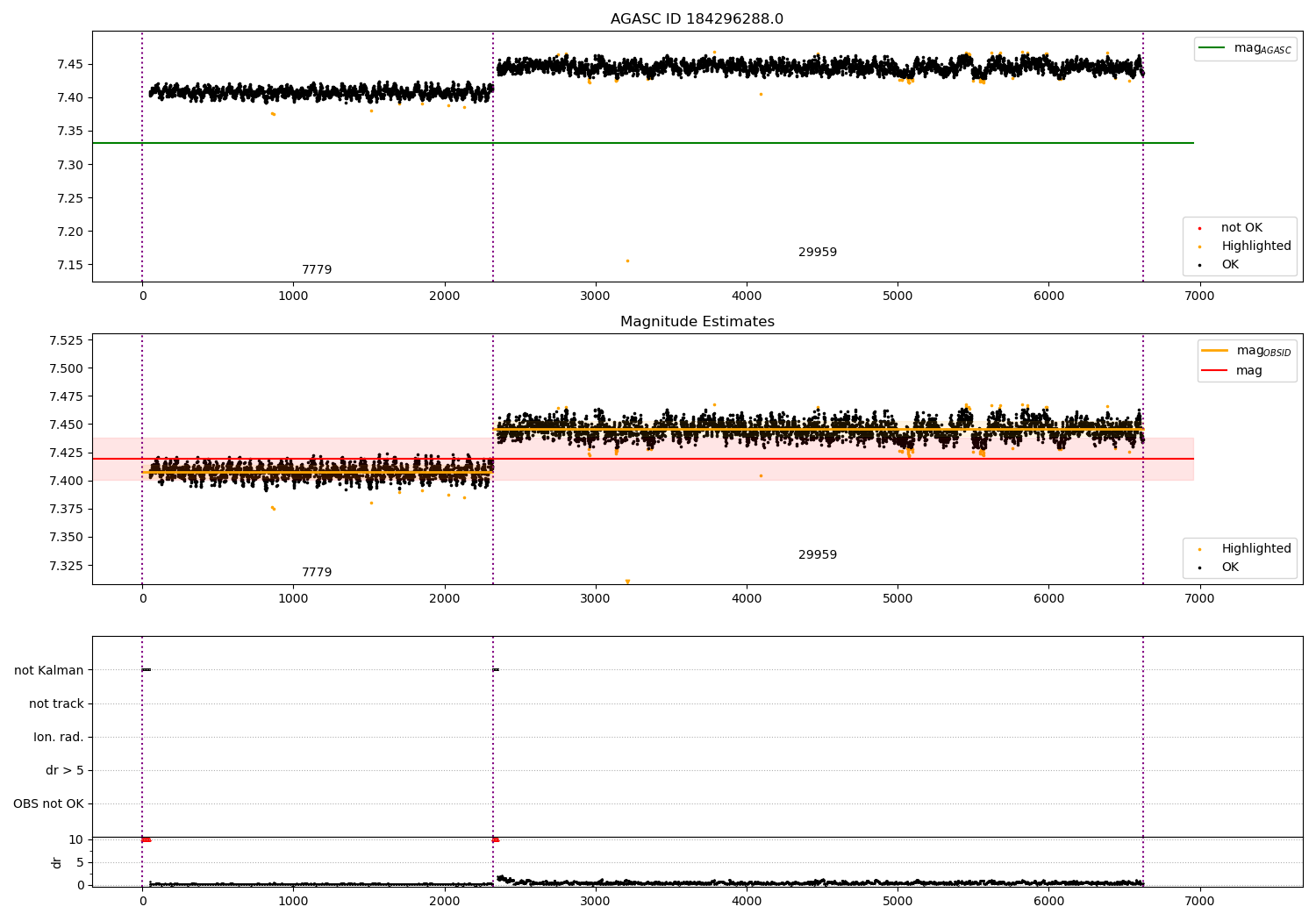The width and height of the screenshot is (1316, 921).
Task: Click the 7.525 y-axis tick label
Action: point(67,340)
